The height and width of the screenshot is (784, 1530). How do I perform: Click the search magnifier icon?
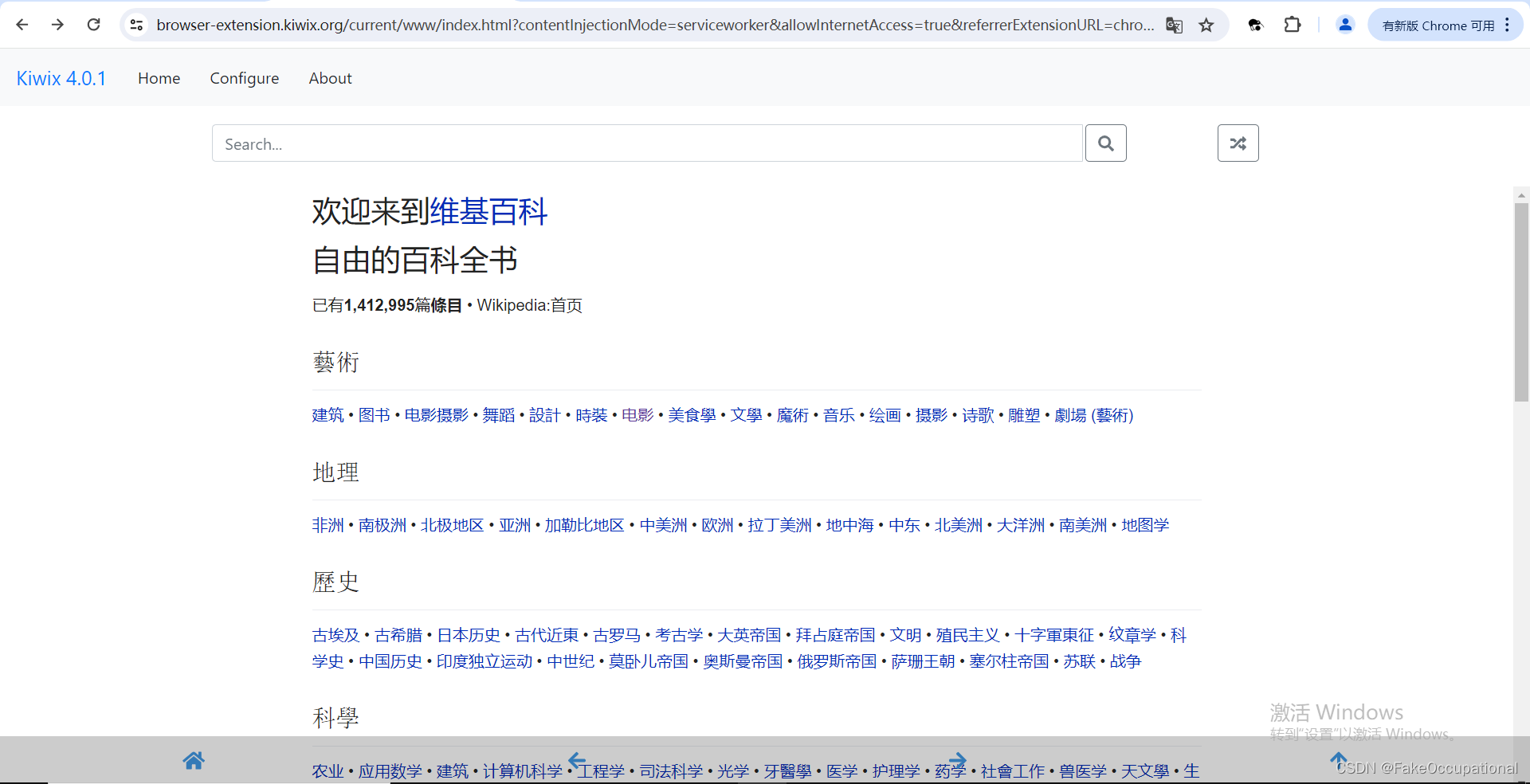[x=1106, y=143]
